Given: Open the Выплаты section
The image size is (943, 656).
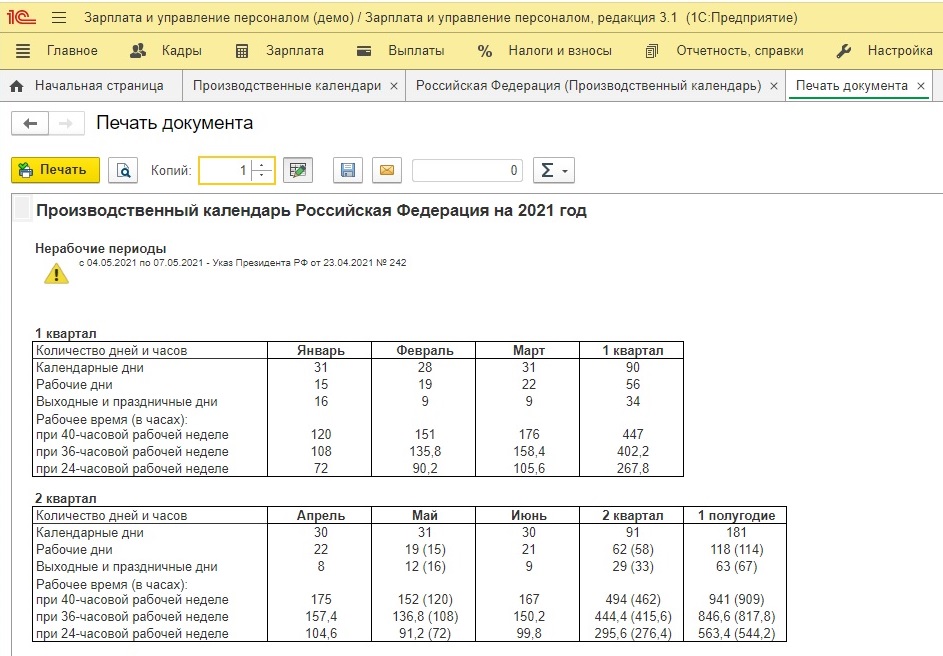Looking at the screenshot, I should pos(401,51).
